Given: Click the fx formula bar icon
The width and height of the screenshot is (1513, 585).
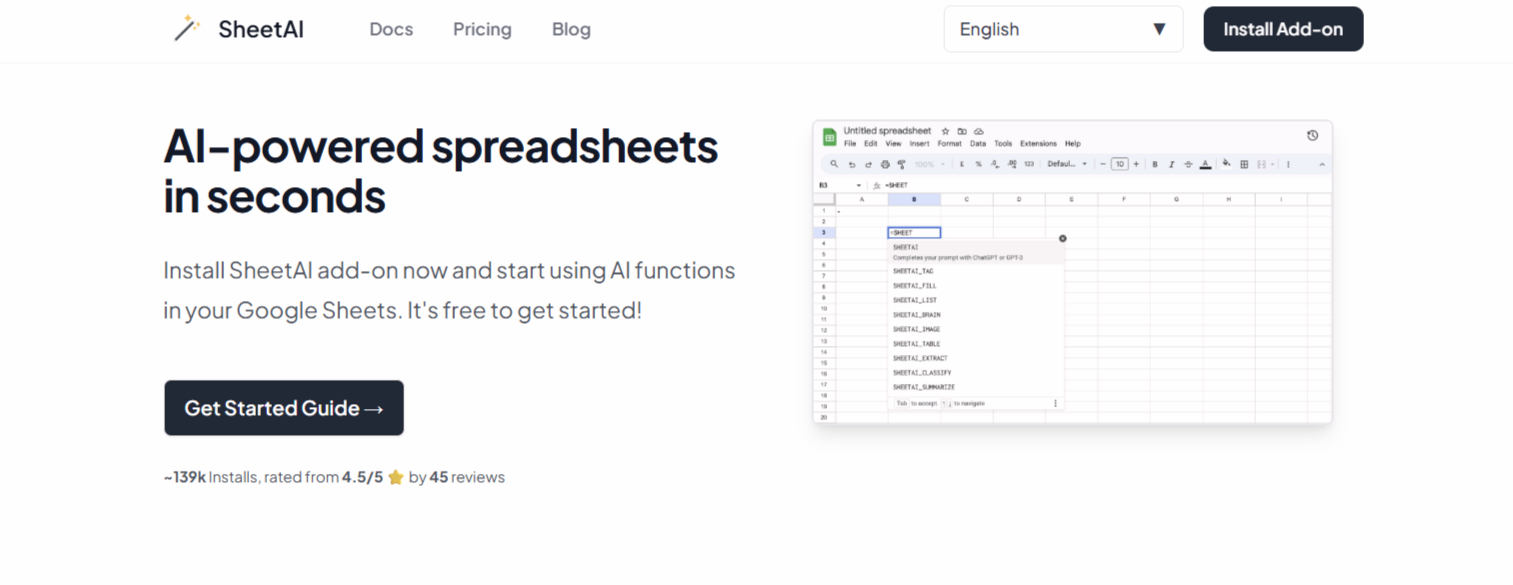Looking at the screenshot, I should click(877, 185).
